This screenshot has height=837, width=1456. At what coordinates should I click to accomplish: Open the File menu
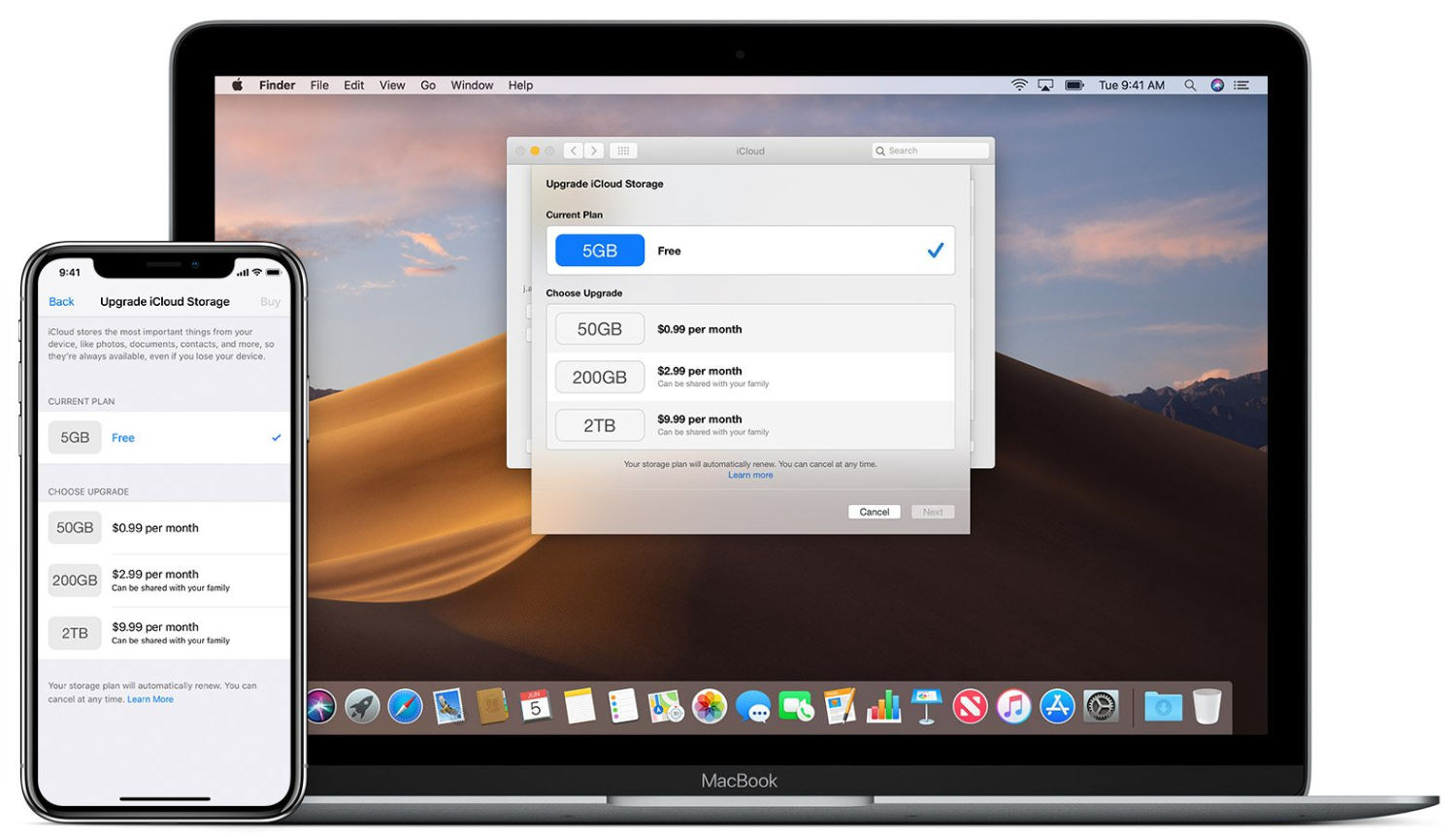pyautogui.click(x=319, y=85)
